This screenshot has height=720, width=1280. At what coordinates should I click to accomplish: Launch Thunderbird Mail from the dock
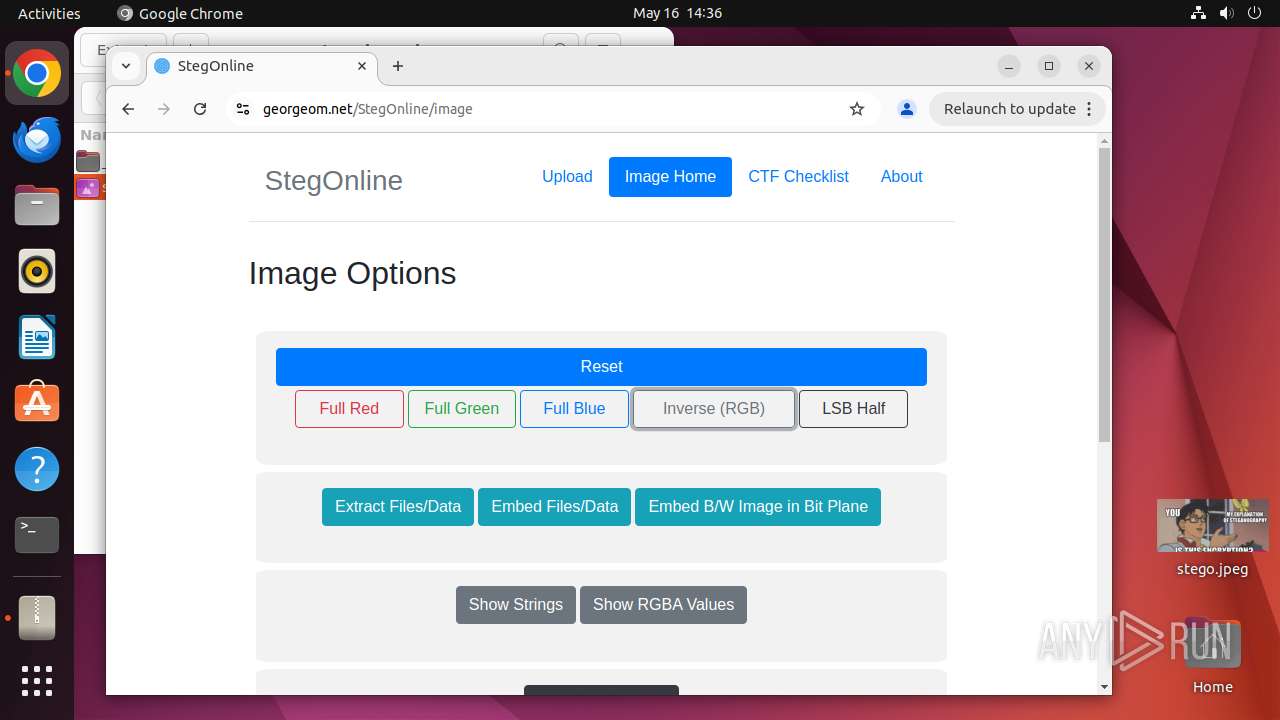tap(37, 139)
